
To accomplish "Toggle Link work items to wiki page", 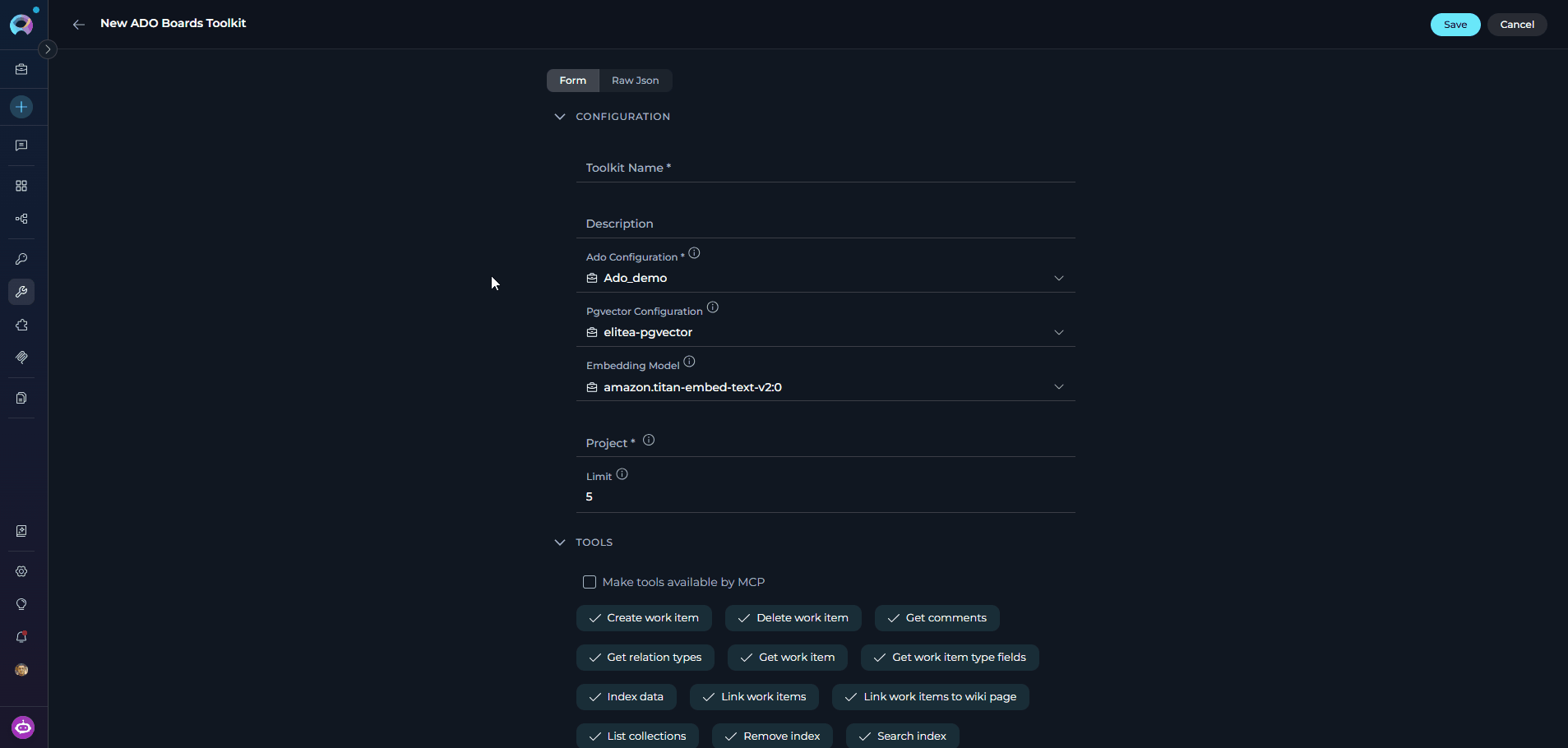I will pyautogui.click(x=931, y=697).
